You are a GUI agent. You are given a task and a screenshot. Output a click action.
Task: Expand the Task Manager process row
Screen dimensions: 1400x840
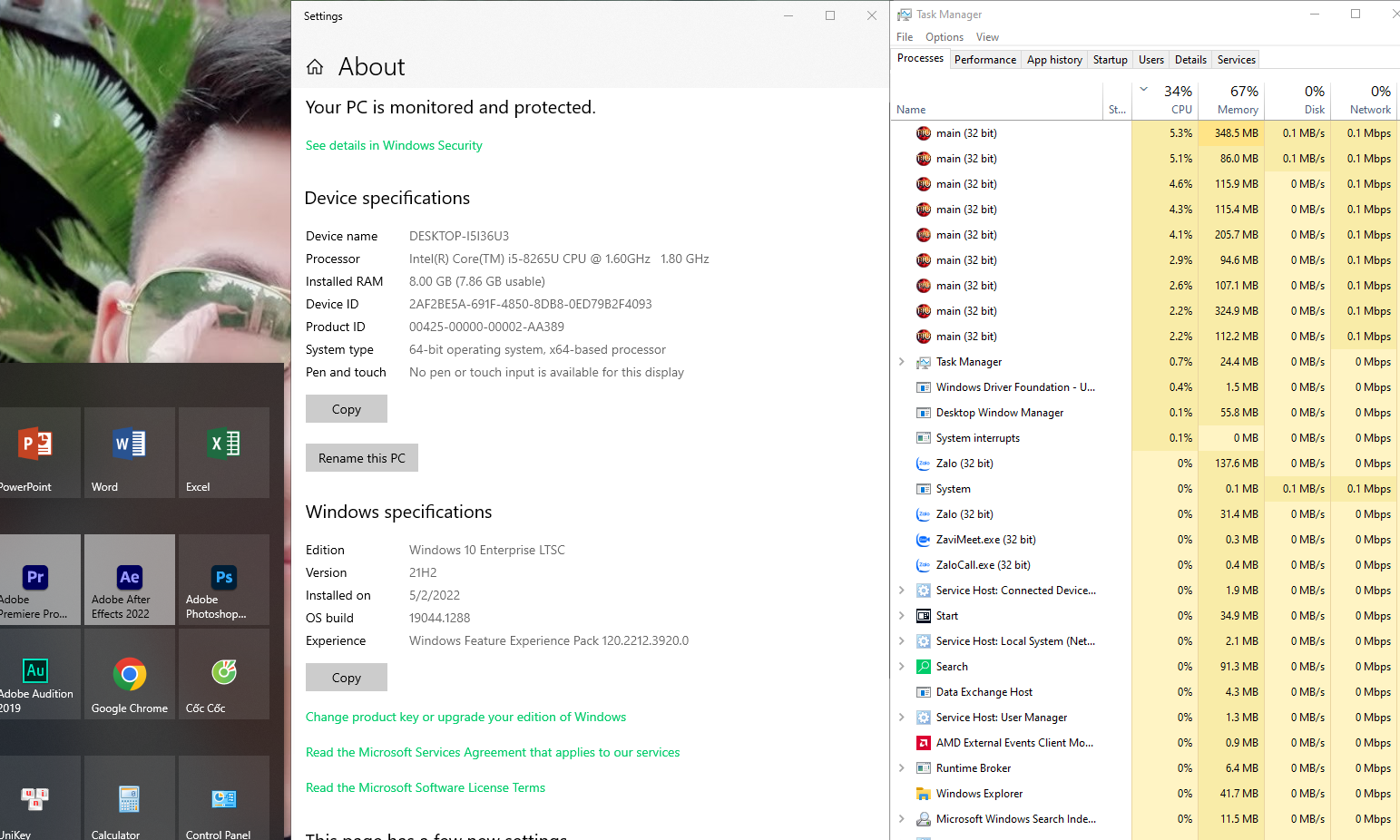pos(901,362)
